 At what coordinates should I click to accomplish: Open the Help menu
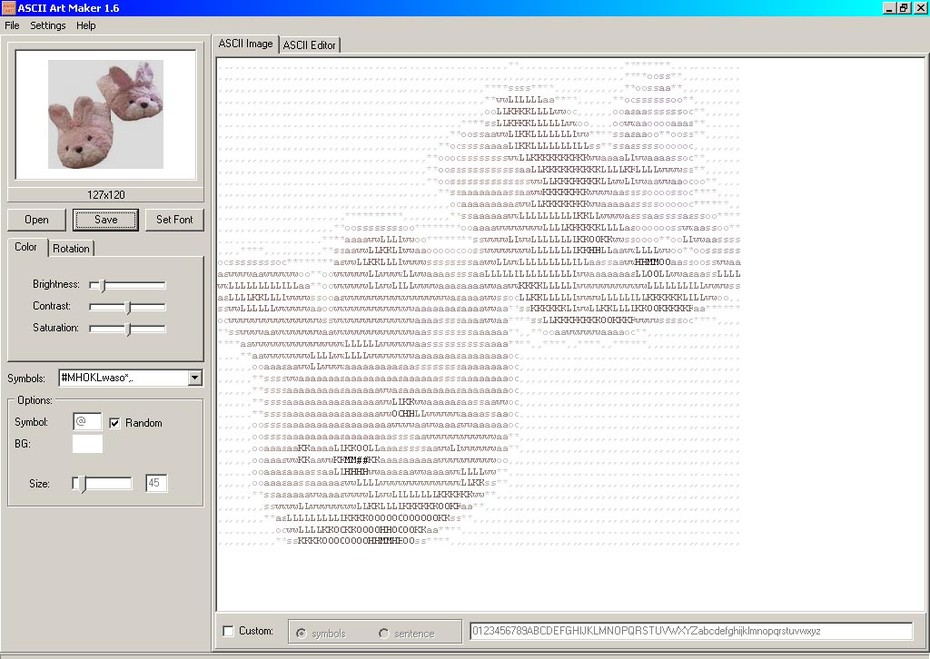click(86, 26)
